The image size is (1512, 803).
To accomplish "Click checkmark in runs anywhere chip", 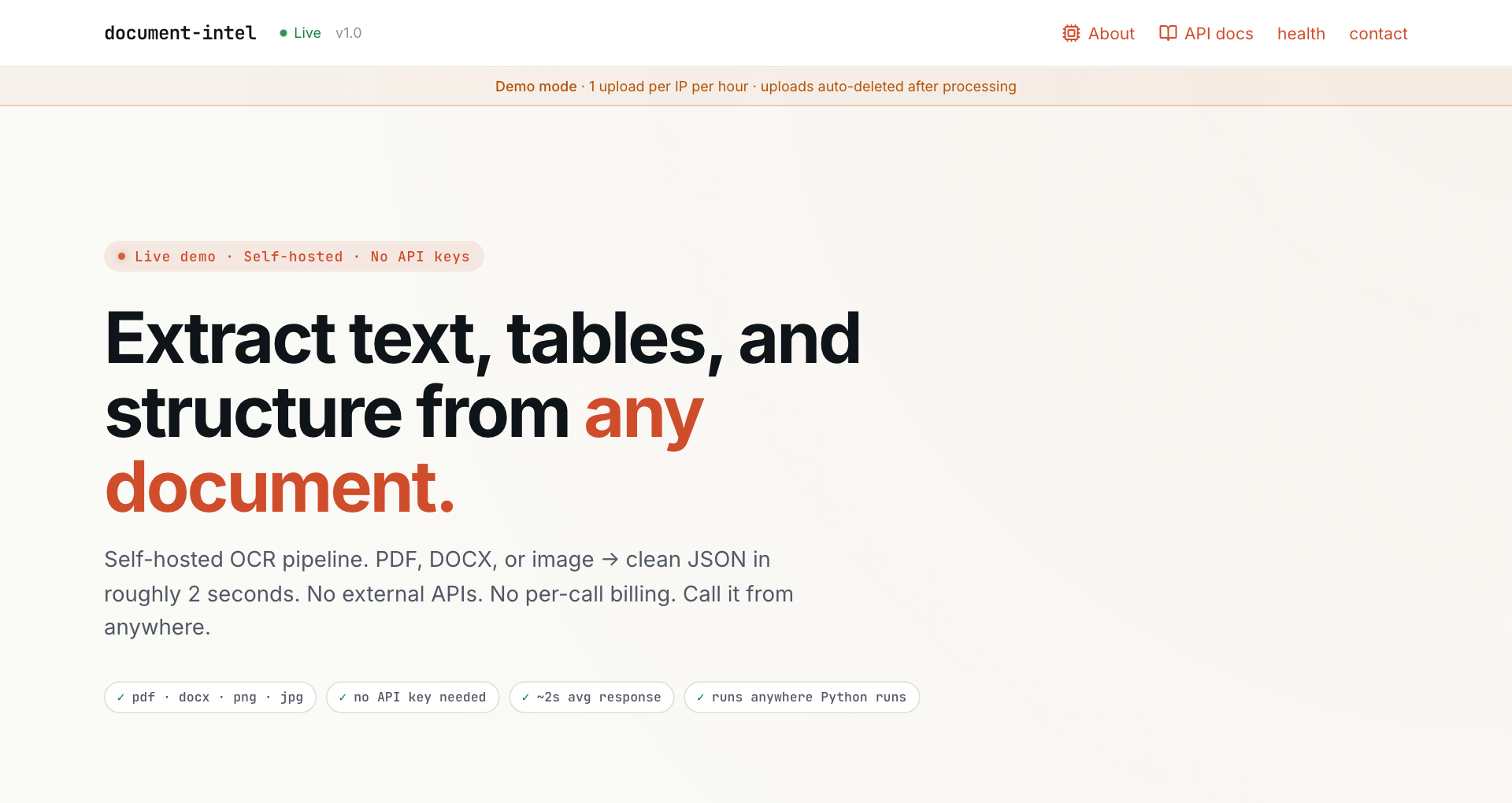I will [x=700, y=698].
